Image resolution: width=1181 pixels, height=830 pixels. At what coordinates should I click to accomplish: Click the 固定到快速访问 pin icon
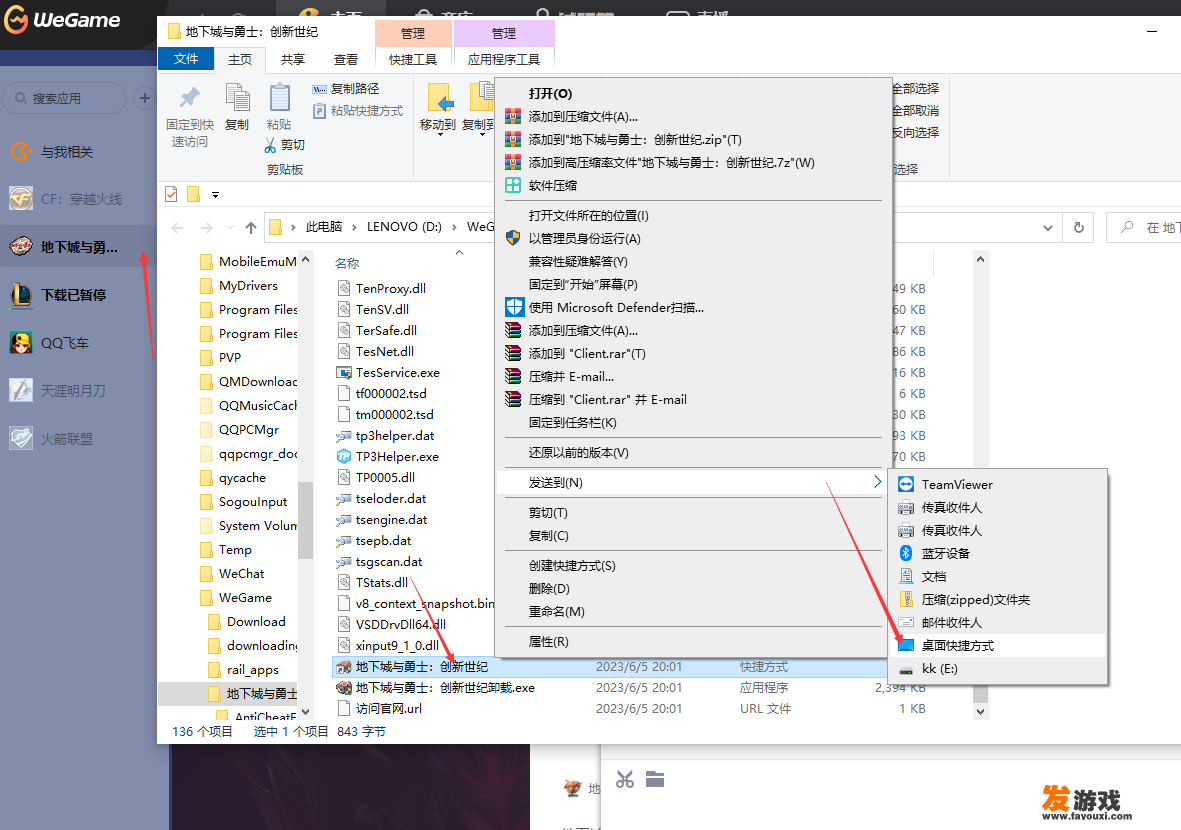coord(190,99)
